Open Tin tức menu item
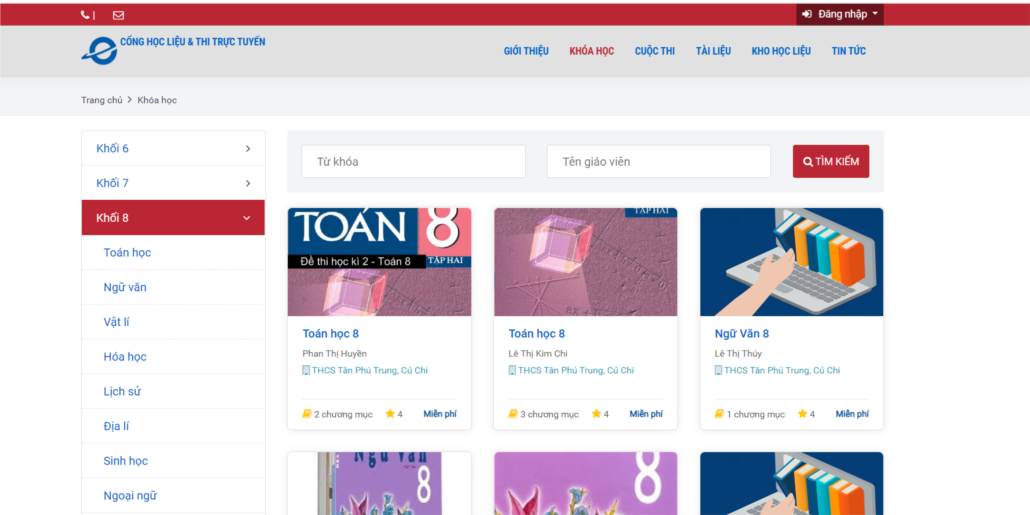1030x515 pixels. coord(849,51)
